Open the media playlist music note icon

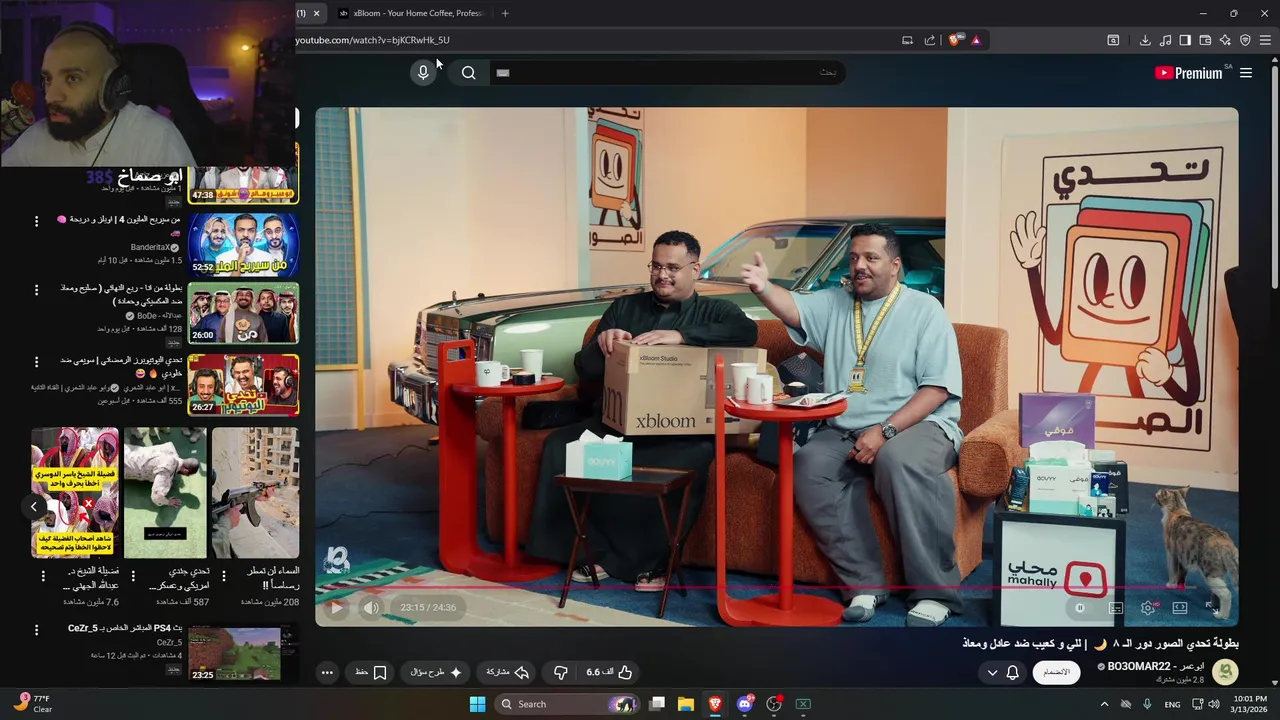point(1165,40)
